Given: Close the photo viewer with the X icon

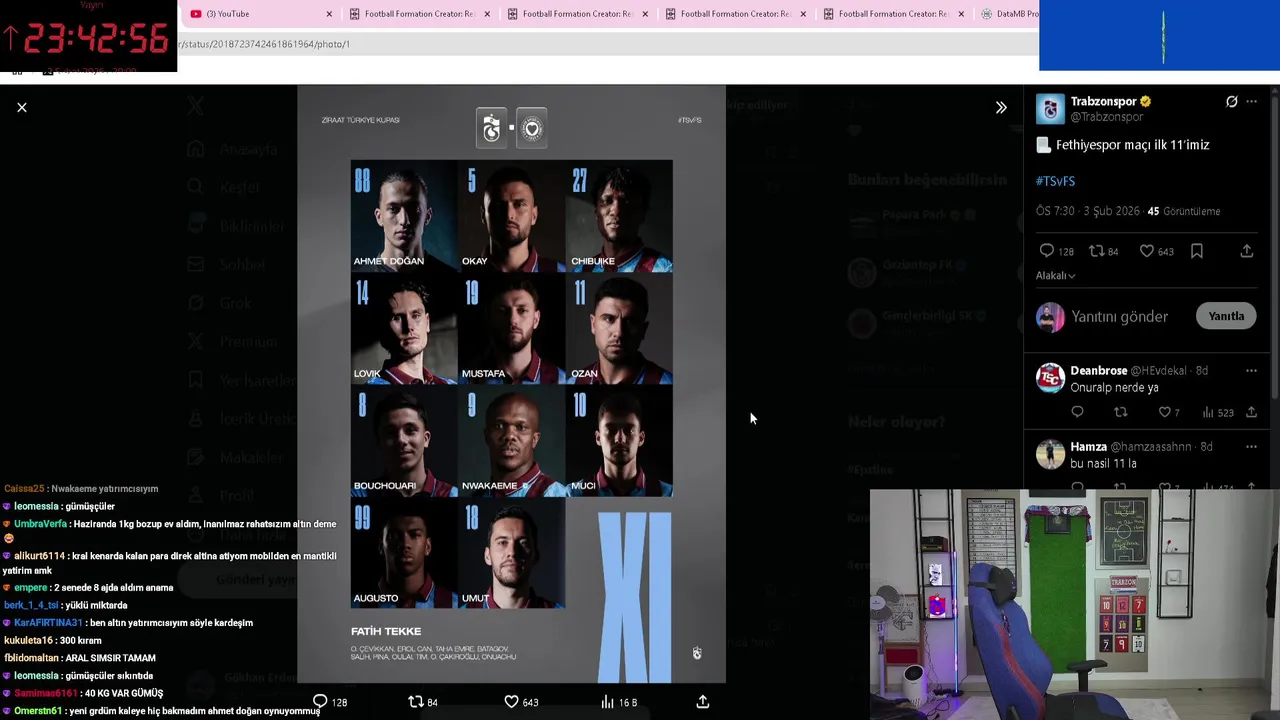Looking at the screenshot, I should point(22,107).
